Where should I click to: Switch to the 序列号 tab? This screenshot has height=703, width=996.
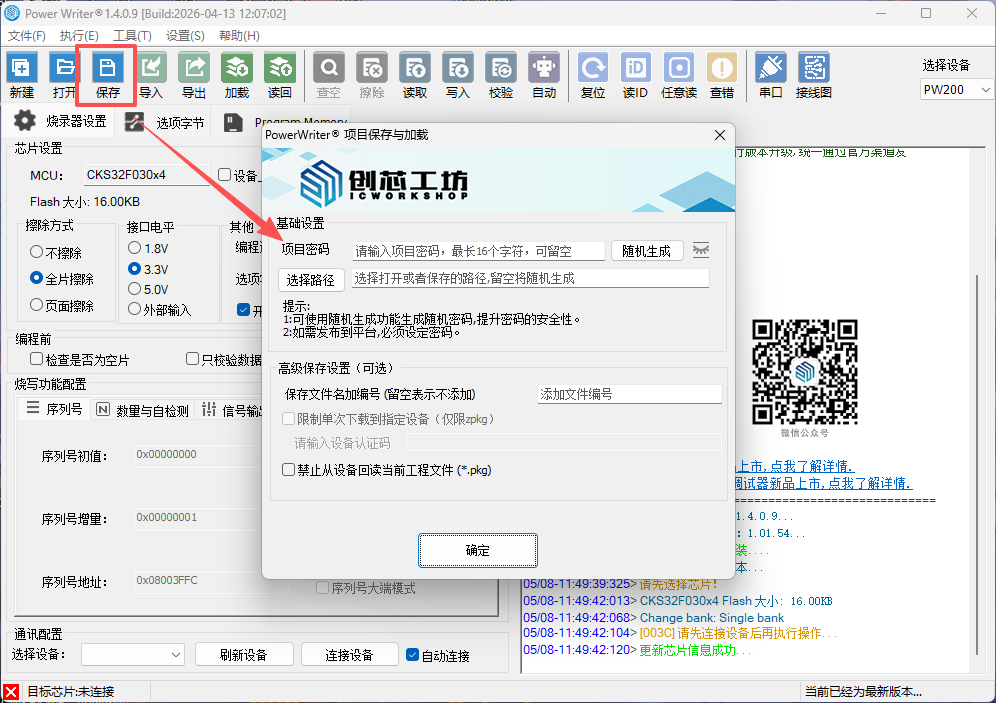tap(55, 409)
